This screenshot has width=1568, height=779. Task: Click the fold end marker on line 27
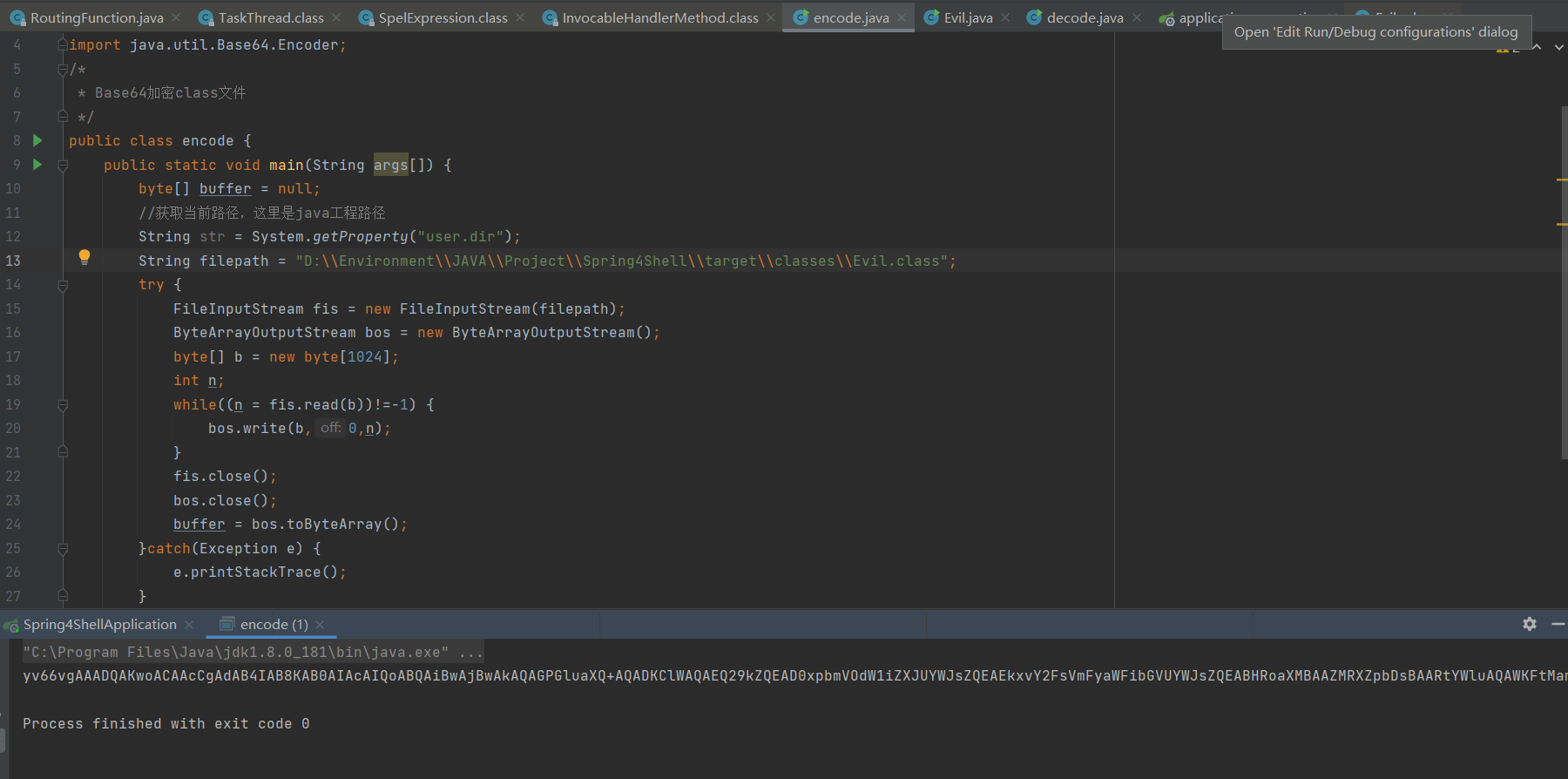click(x=63, y=595)
